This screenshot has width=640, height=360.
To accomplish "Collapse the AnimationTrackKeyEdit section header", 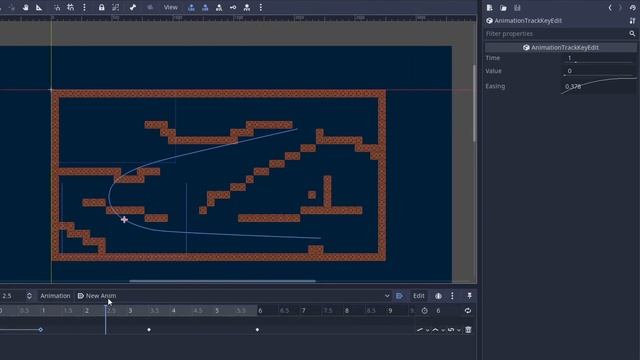I will pyautogui.click(x=561, y=47).
